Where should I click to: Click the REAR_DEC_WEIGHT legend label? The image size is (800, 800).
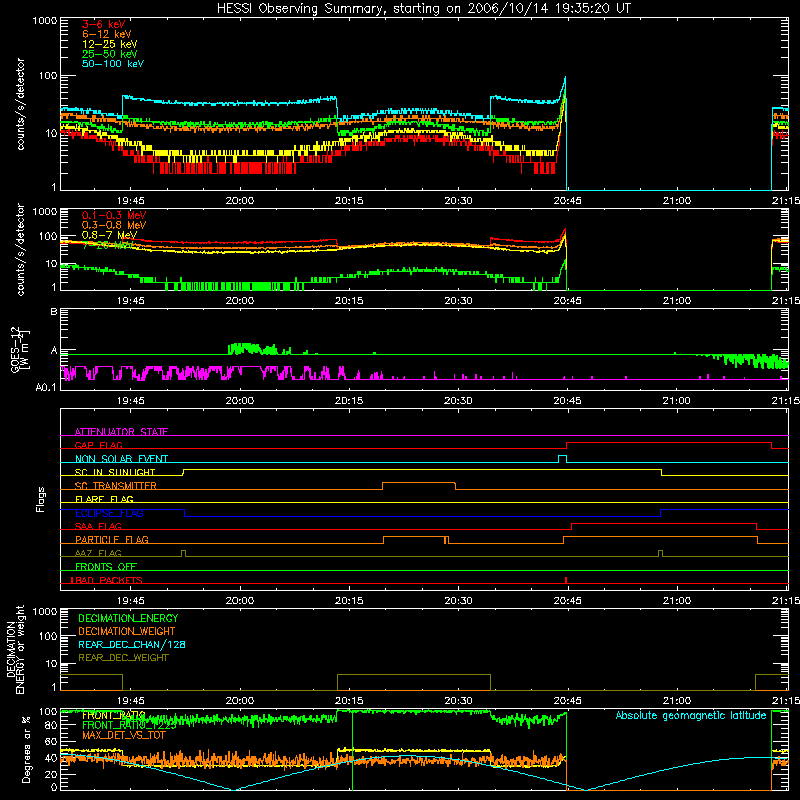(123, 658)
